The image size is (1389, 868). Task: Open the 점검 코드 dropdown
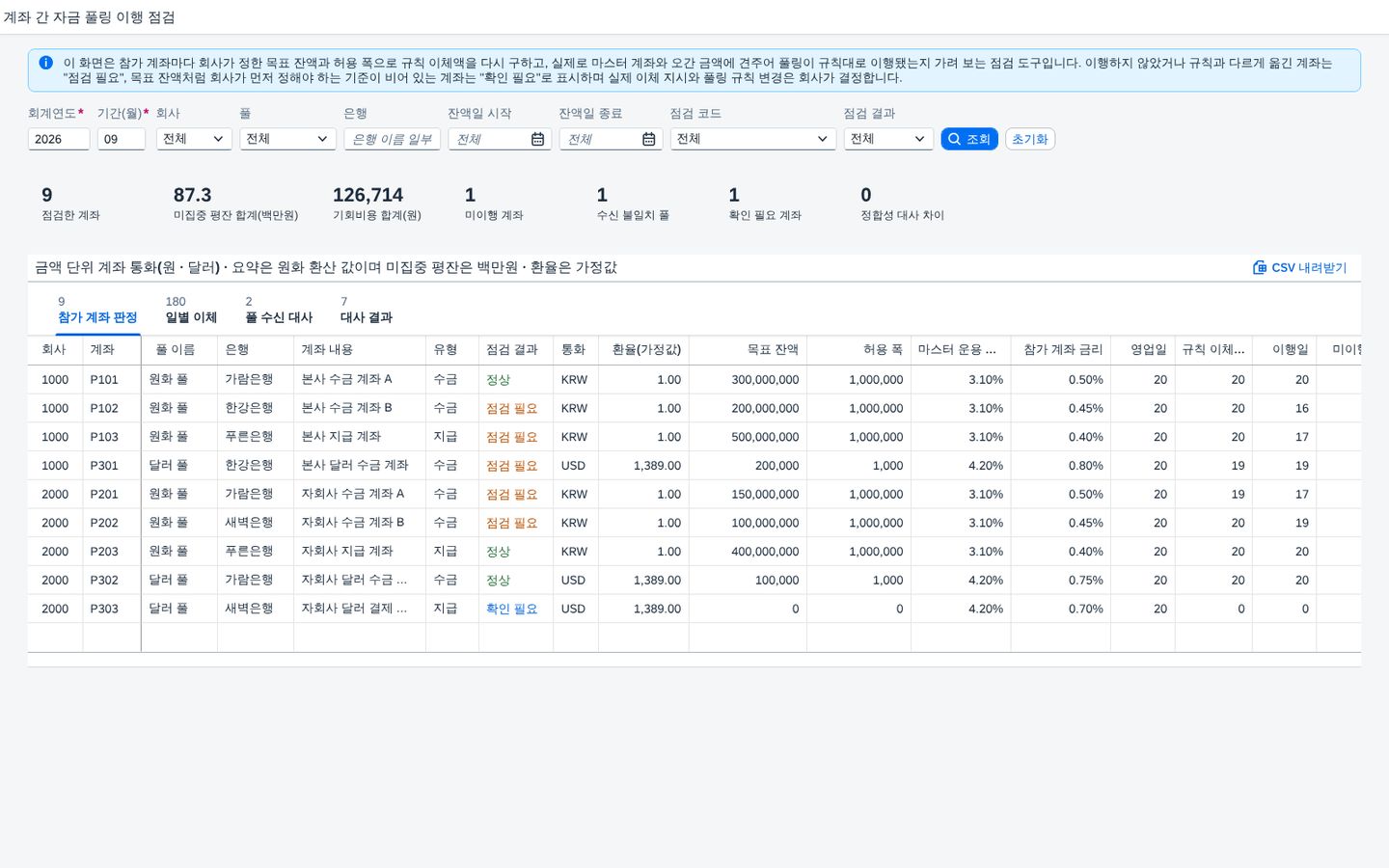pyautogui.click(x=753, y=139)
